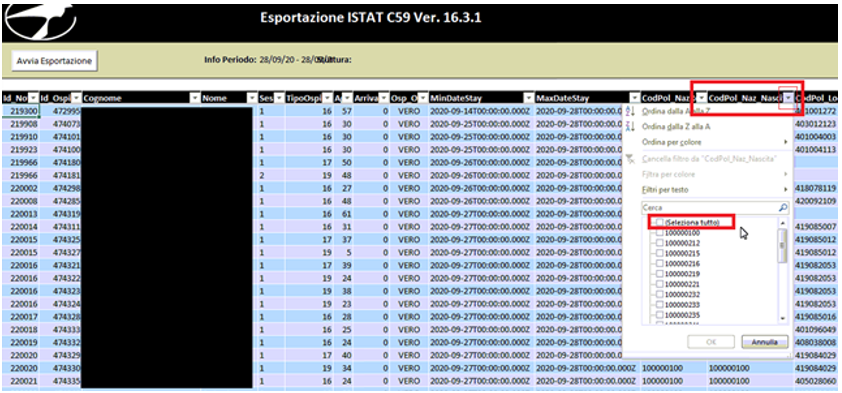Check the 100000219 filter value
The height and width of the screenshot is (393, 842).
(659, 274)
